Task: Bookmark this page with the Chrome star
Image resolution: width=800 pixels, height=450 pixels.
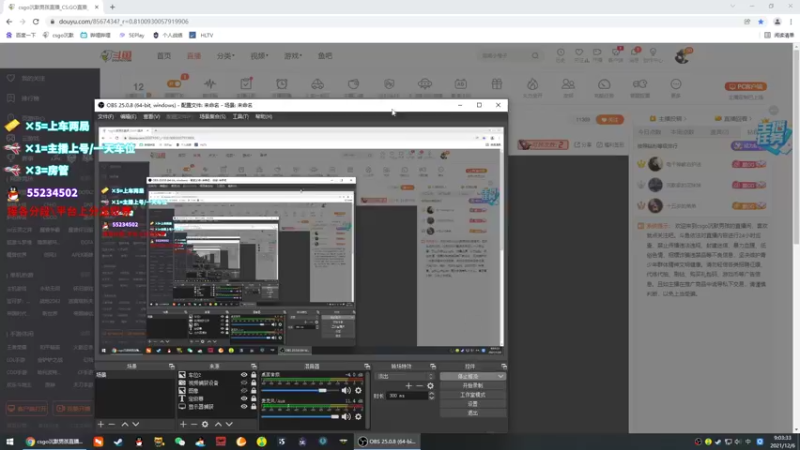Action: (761, 22)
